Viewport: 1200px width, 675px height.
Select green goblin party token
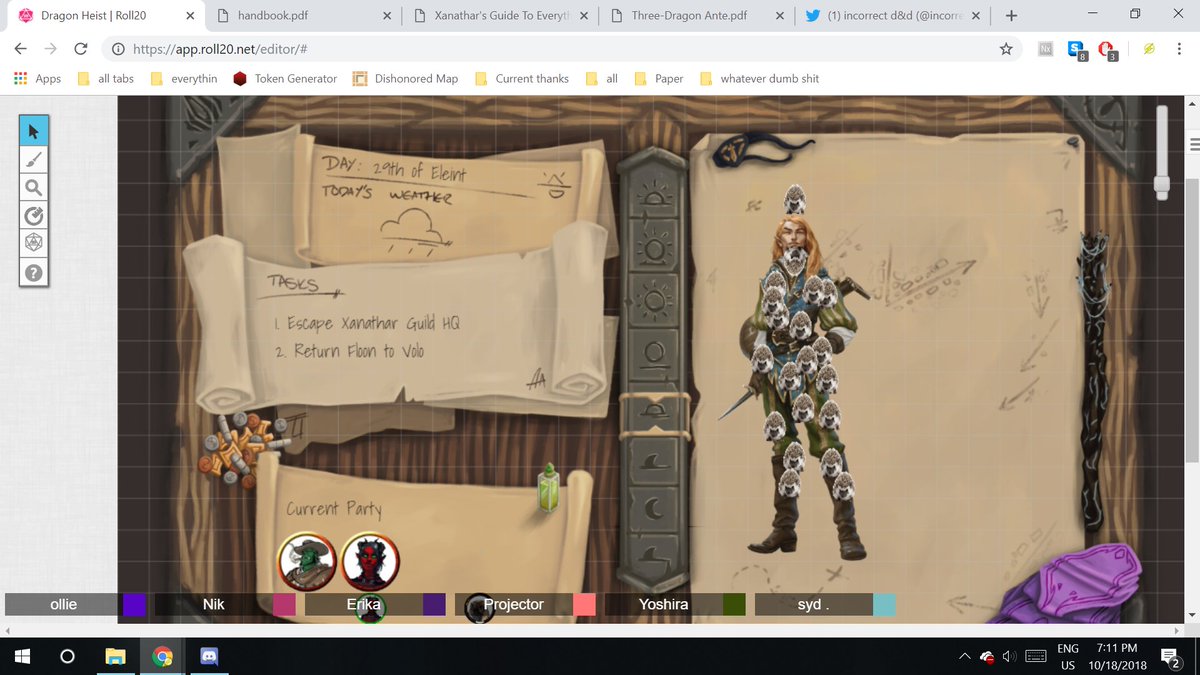[x=305, y=561]
